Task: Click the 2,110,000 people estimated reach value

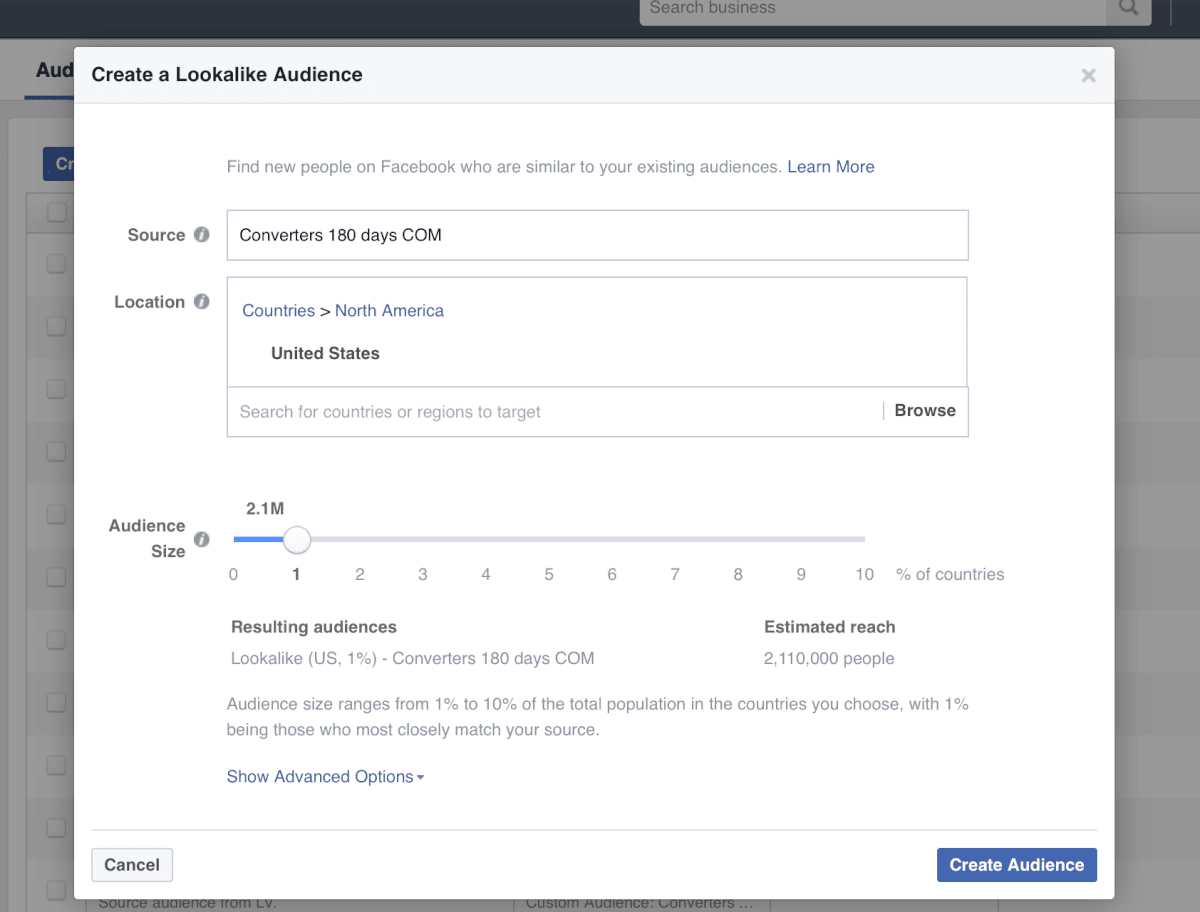Action: click(829, 659)
